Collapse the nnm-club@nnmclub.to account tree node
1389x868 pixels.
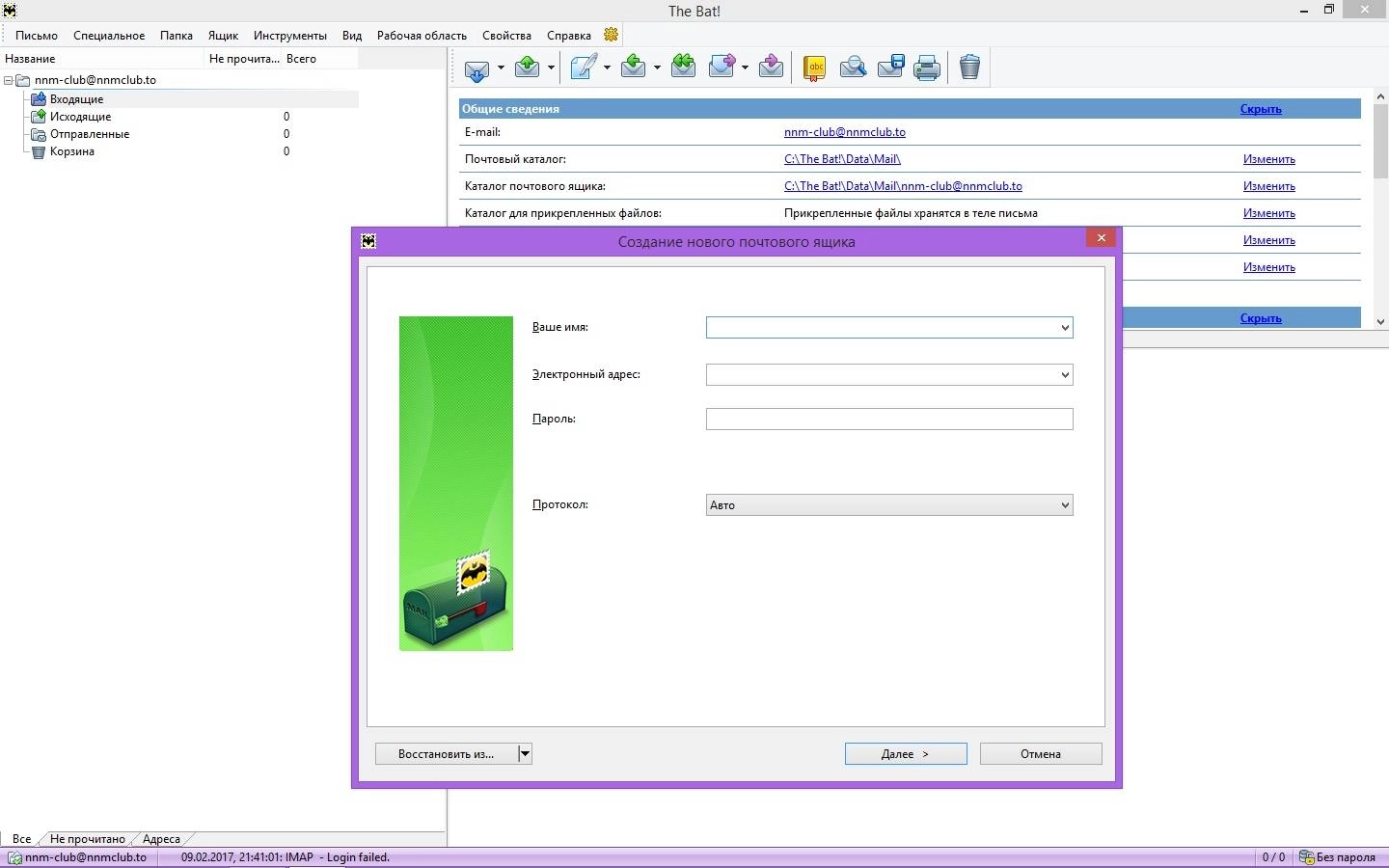point(8,80)
